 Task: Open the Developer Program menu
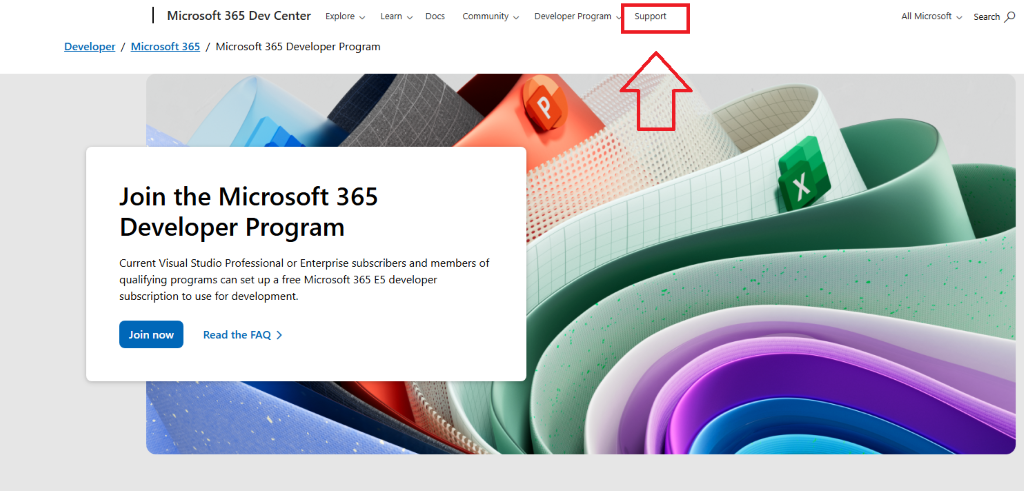577,16
